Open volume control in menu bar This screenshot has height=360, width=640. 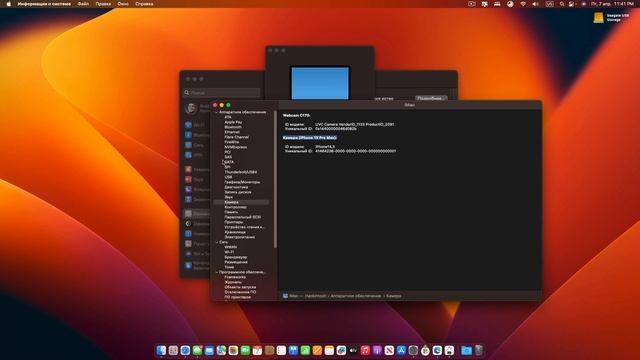pos(536,4)
